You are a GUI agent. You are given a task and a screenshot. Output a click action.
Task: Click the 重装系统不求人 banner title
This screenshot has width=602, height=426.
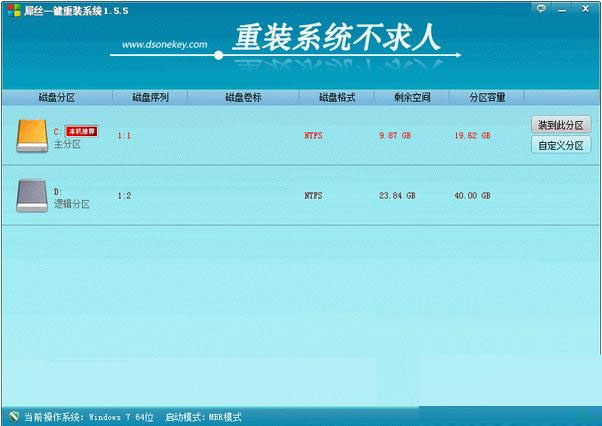coord(337,37)
